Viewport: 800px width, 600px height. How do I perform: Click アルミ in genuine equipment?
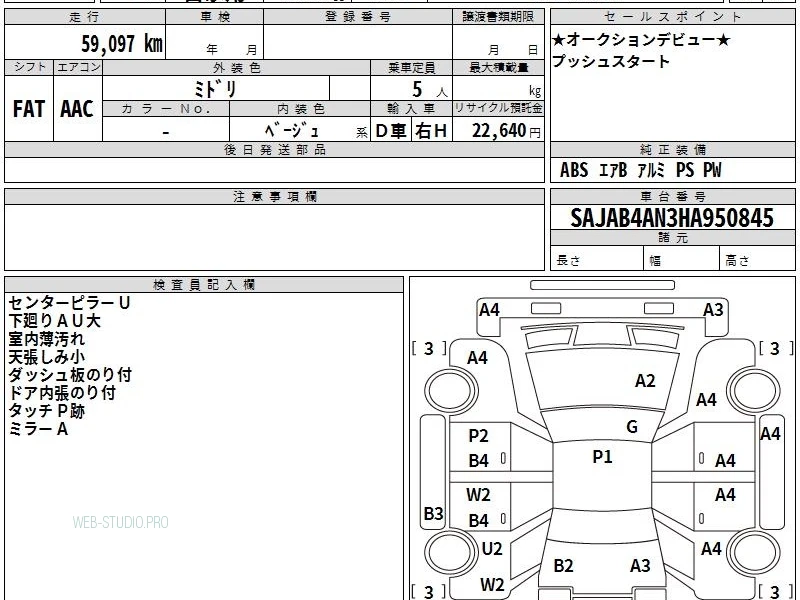coord(651,170)
